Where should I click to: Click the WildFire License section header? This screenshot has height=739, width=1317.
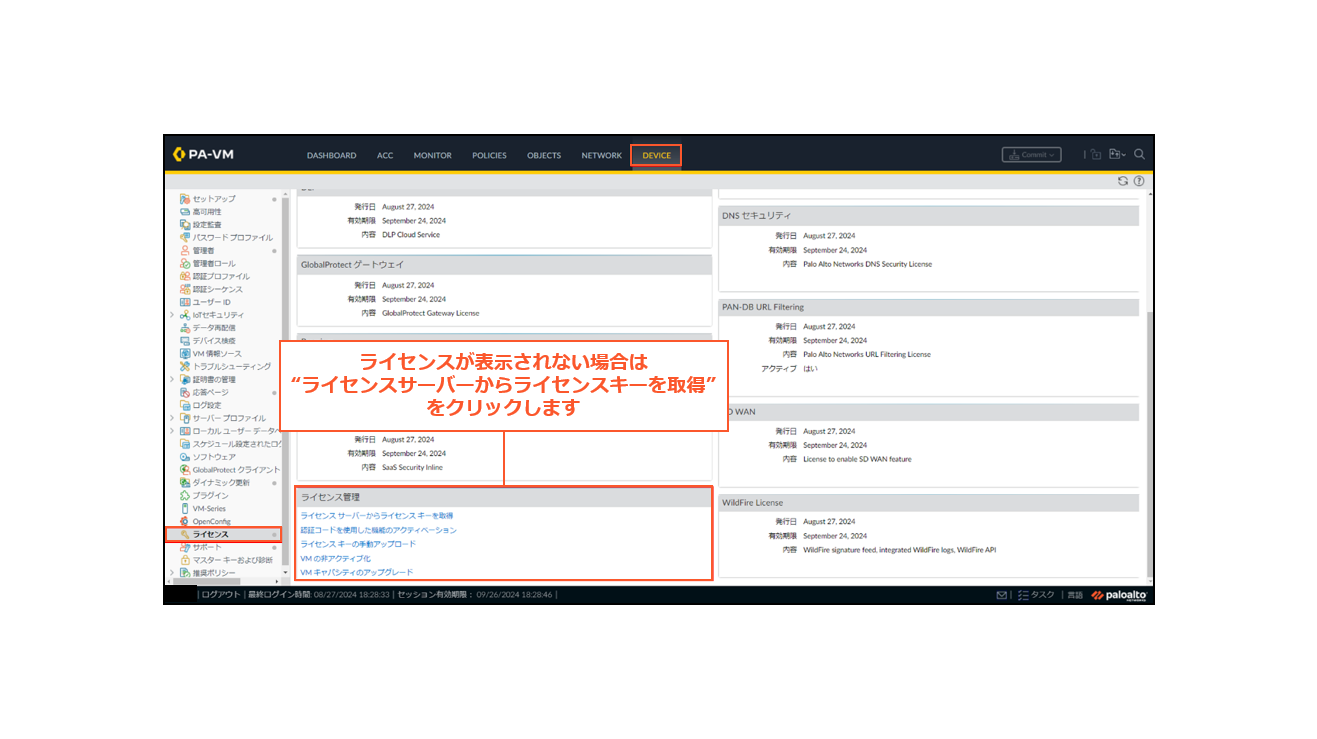[928, 503]
